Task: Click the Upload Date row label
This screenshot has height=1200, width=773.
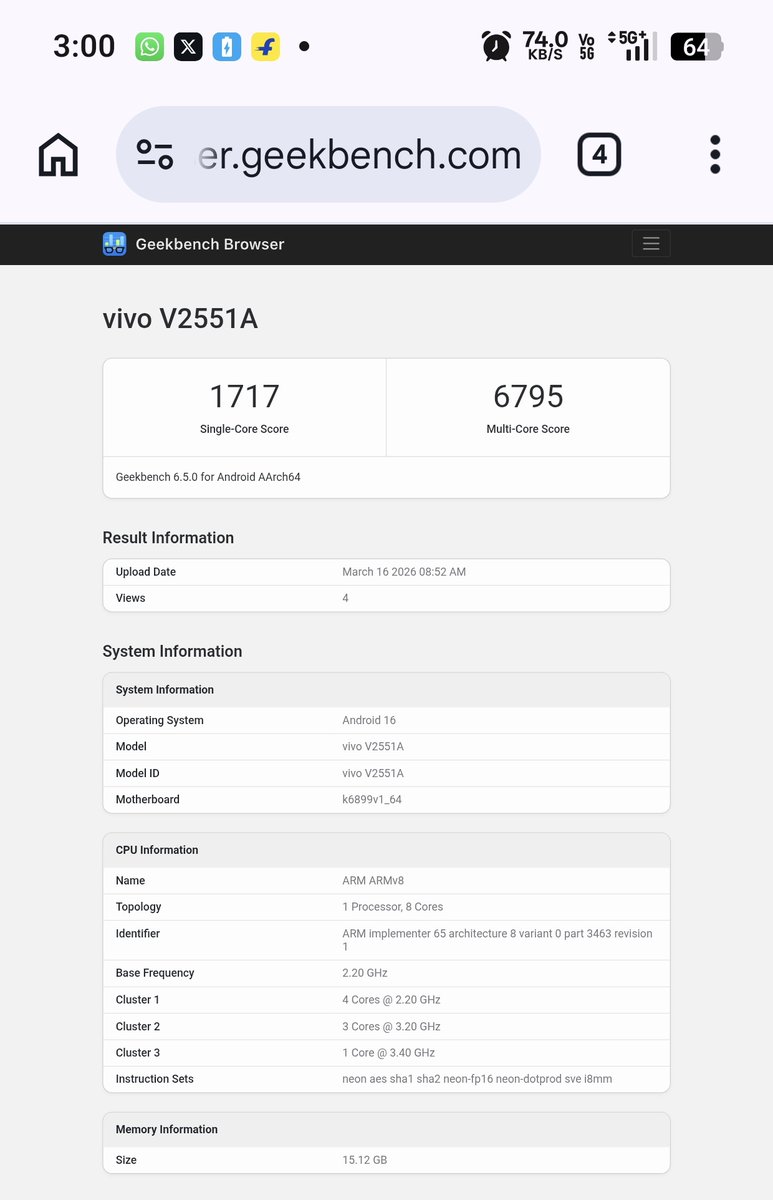Action: click(146, 572)
